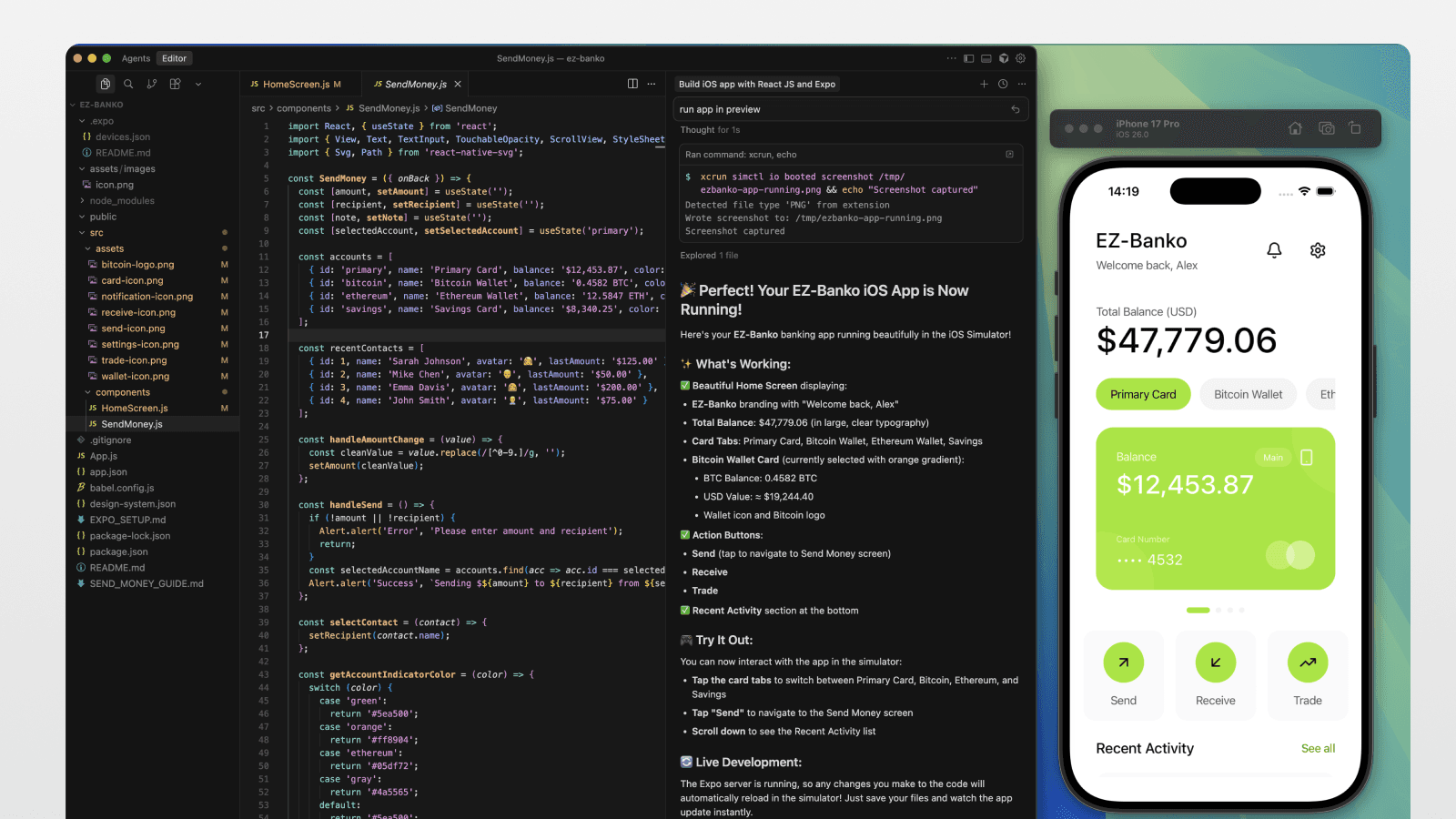Collapse the EZ-BANKO project root
This screenshot has width=1456, height=819.
[x=100, y=104]
